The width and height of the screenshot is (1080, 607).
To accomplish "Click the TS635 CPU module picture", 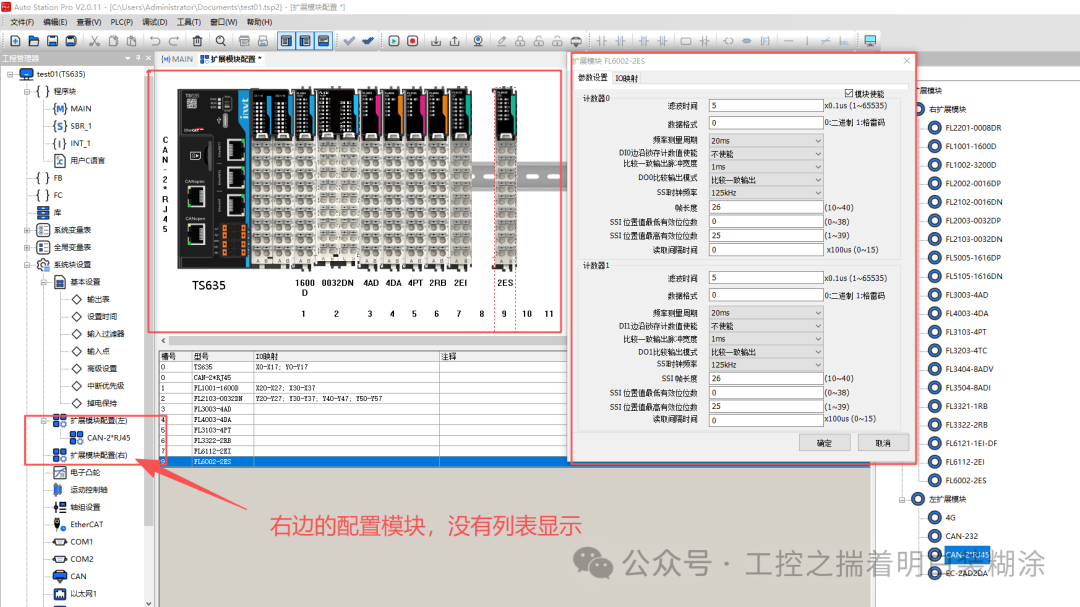I will point(214,178).
